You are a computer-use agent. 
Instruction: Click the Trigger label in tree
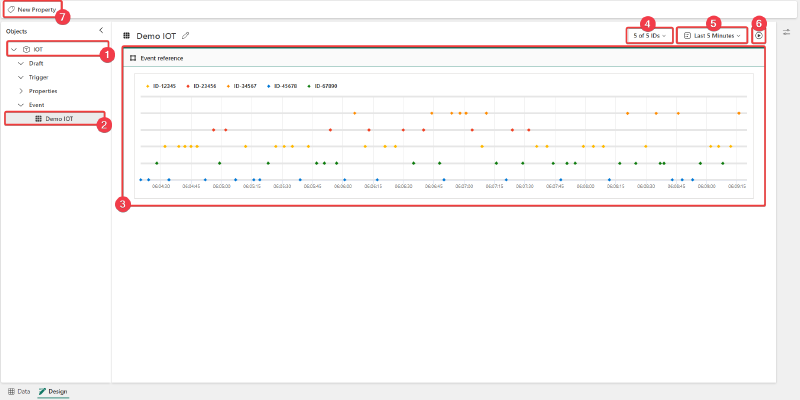tap(38, 78)
